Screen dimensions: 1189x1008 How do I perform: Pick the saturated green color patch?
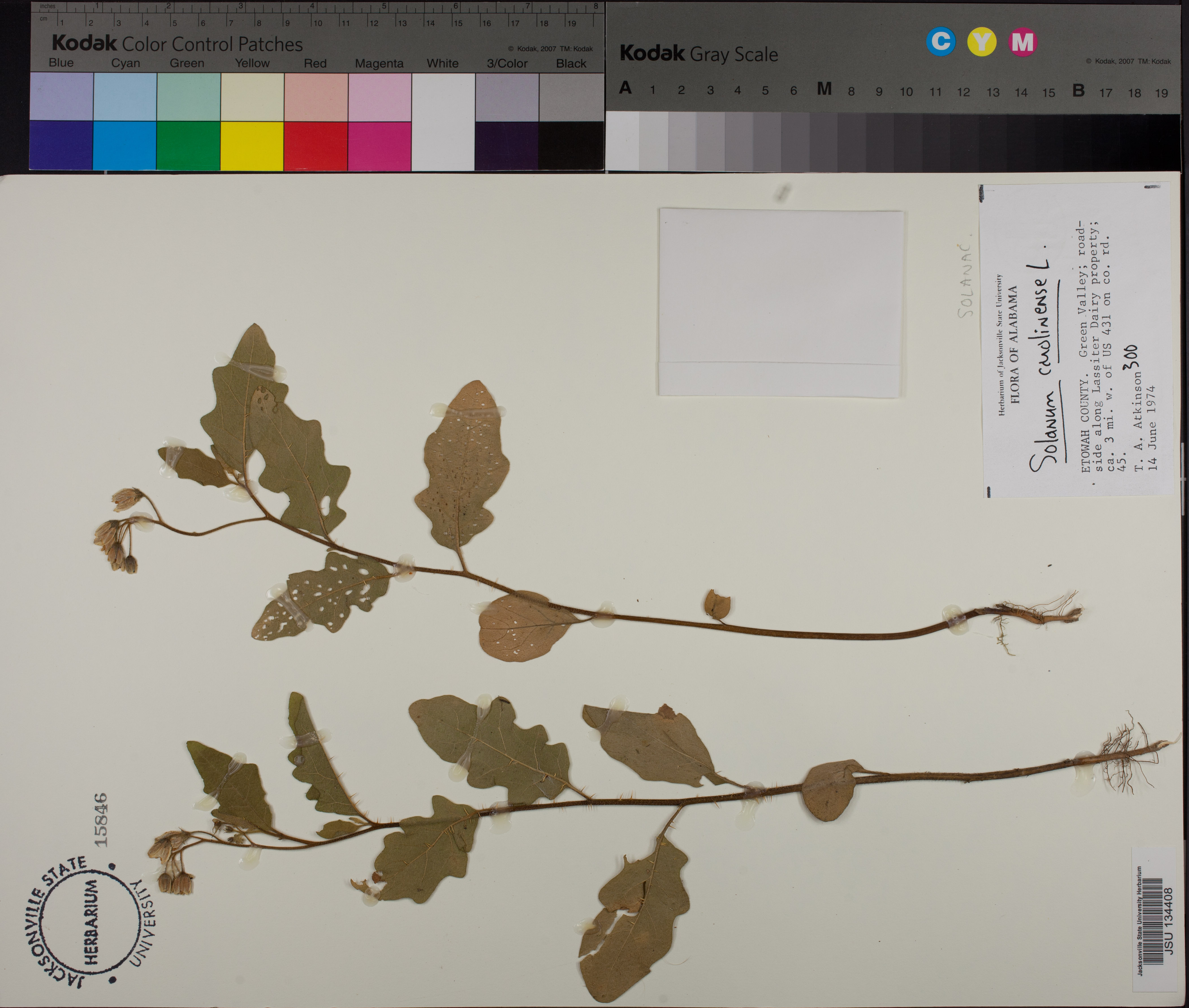click(188, 146)
